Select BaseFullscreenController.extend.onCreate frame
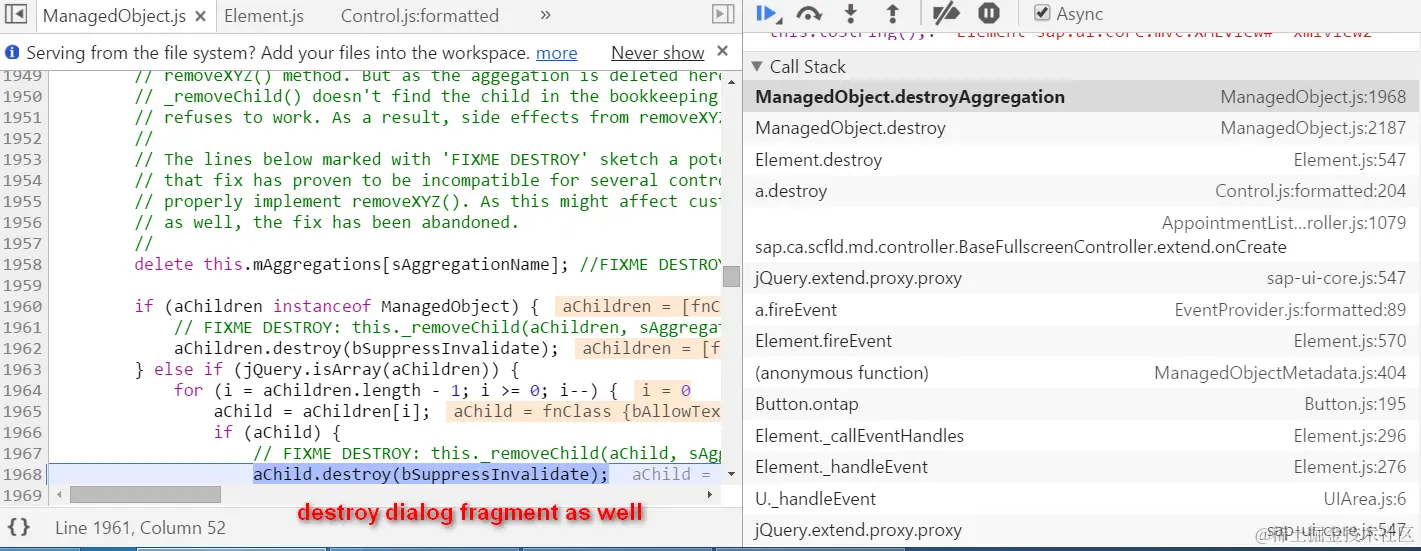This screenshot has height=551, width=1421. click(x=1081, y=235)
